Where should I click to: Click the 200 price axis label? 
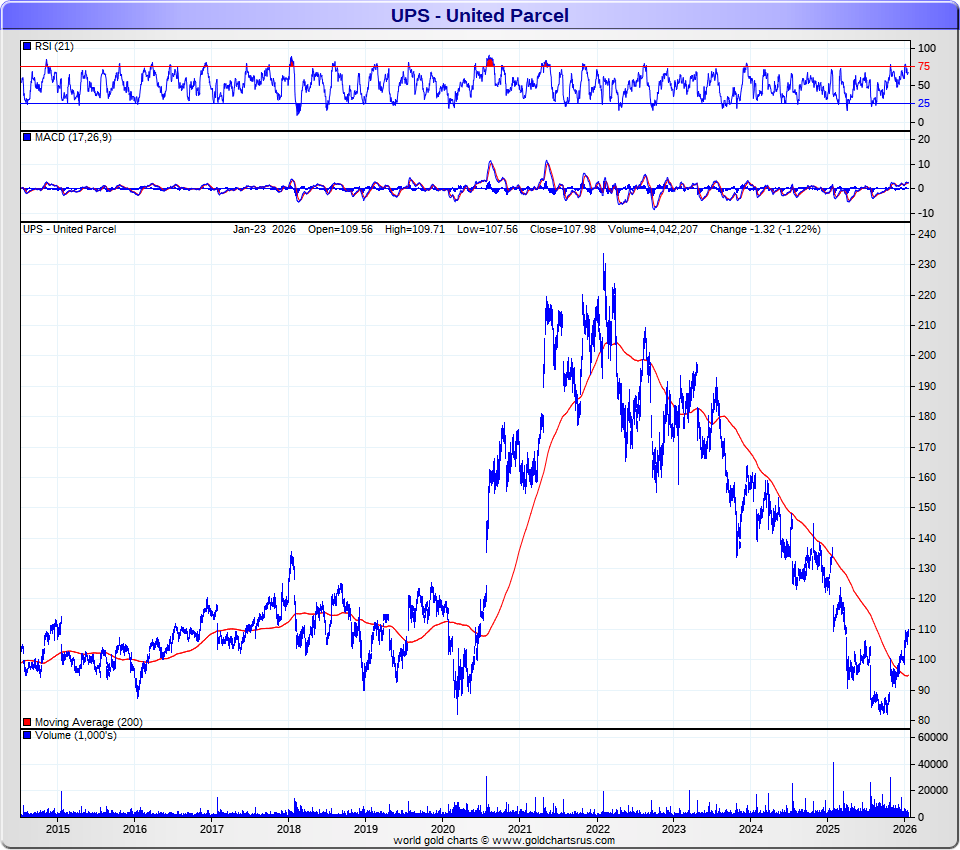point(927,355)
